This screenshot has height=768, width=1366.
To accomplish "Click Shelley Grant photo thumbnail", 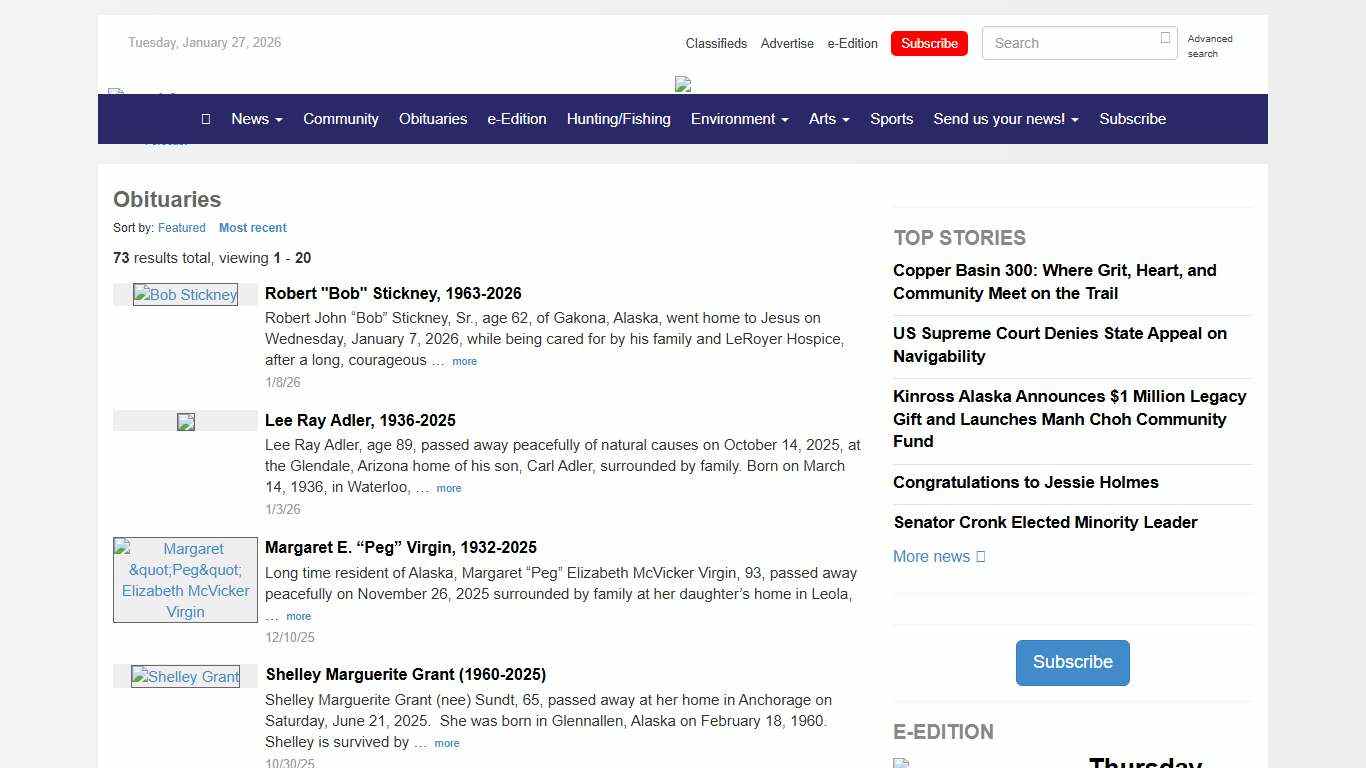I will click(x=186, y=677).
